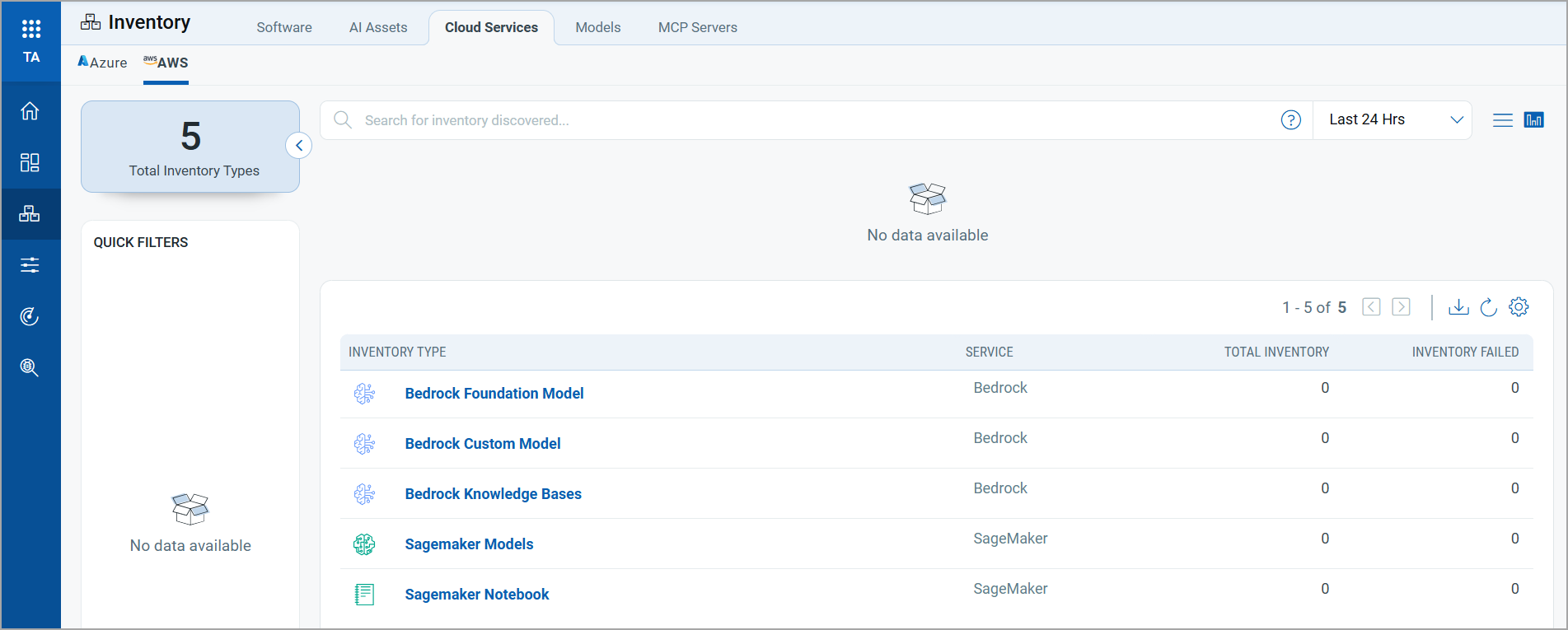Viewport: 1568px width, 630px height.
Task: Click the search help question mark icon
Action: click(1290, 120)
